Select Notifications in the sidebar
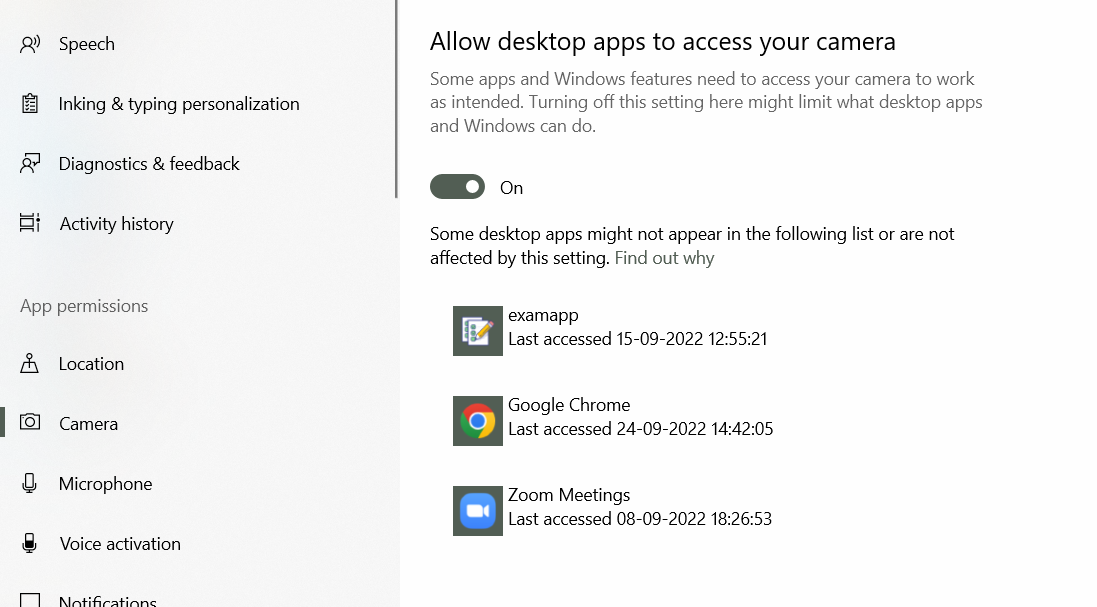The height and width of the screenshot is (607, 1097). (x=107, y=601)
